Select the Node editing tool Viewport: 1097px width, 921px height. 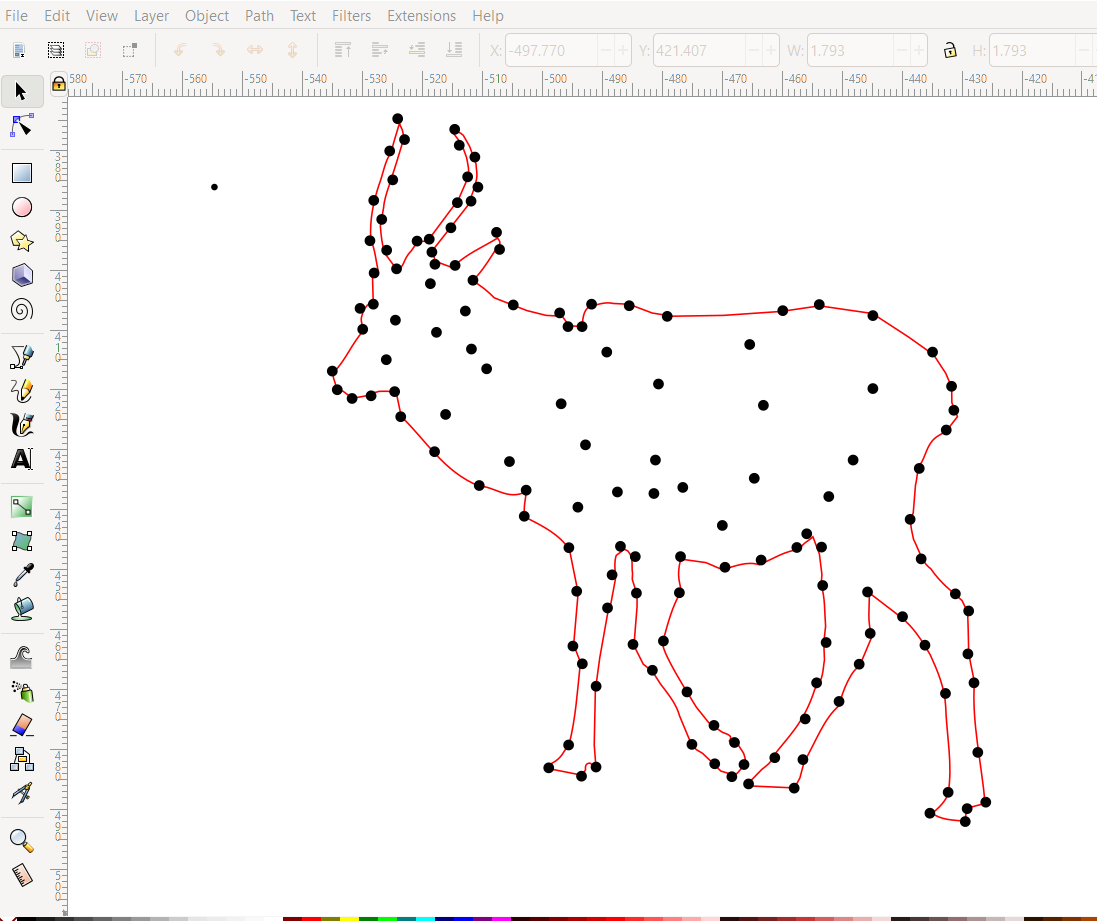21,125
